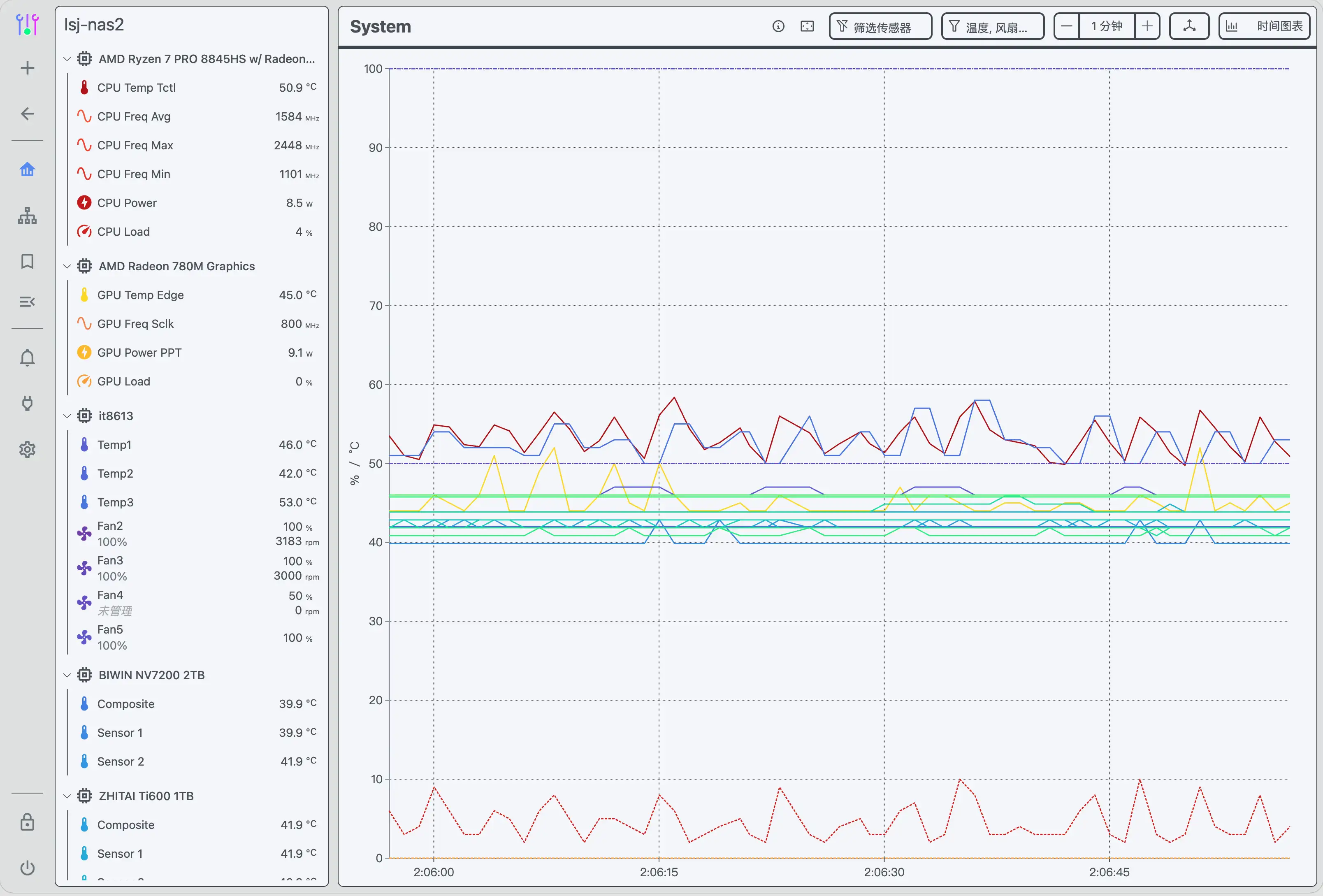
Task: Select the Fan3 channel row
Action: tap(197, 568)
